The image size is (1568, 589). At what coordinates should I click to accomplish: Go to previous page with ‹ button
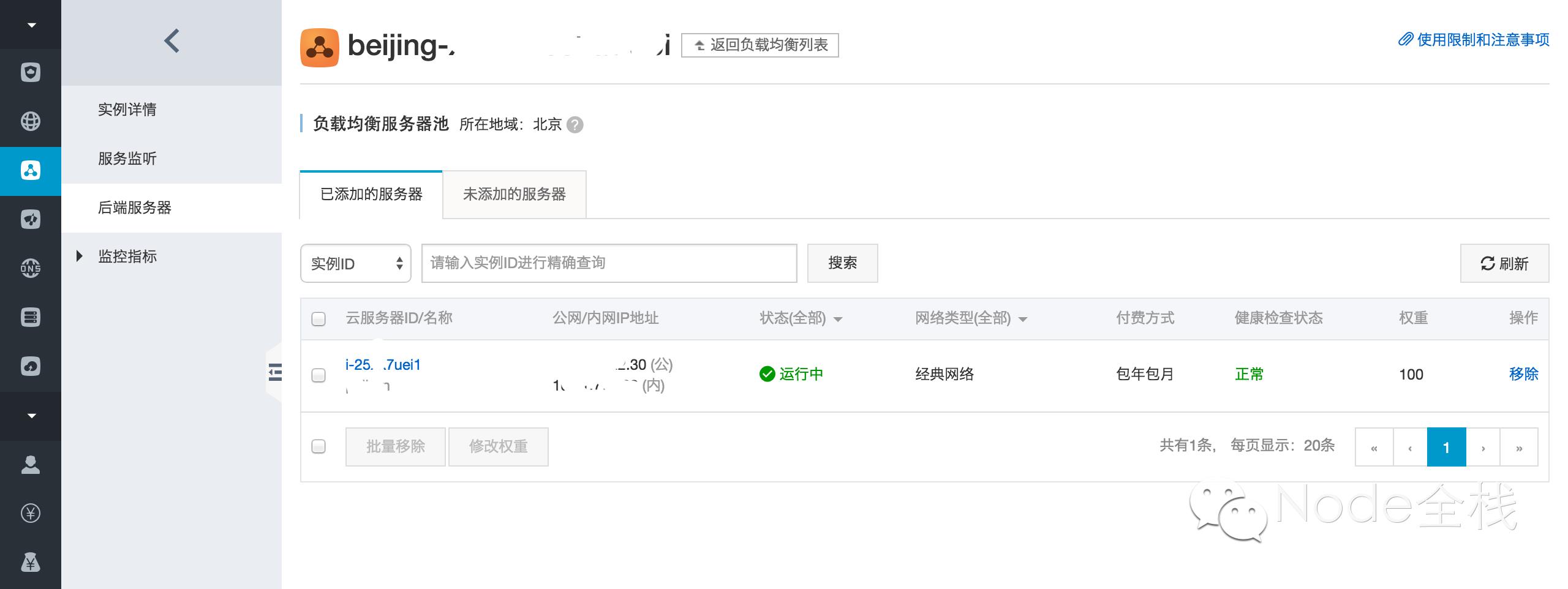(1410, 448)
